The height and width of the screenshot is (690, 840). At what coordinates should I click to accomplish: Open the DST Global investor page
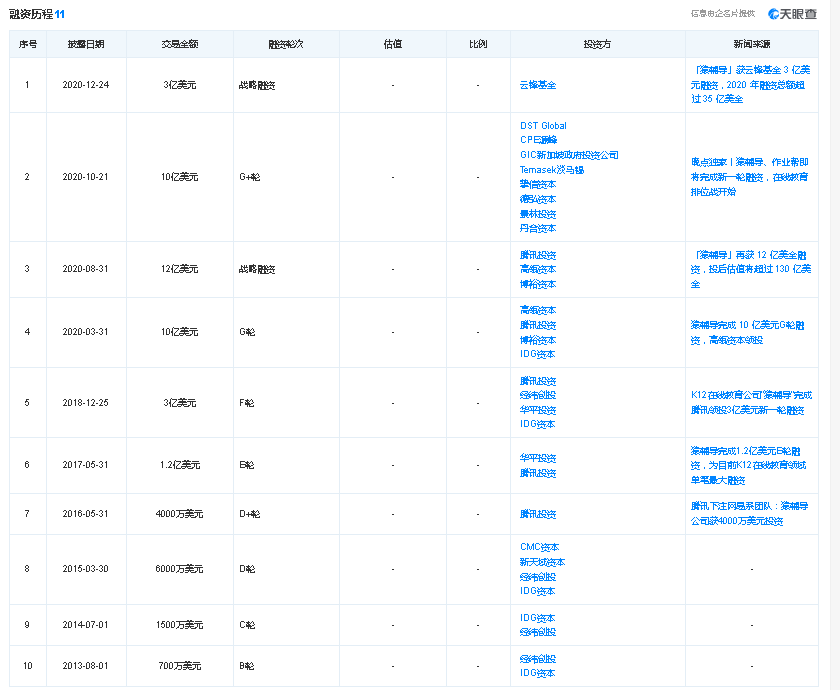(x=543, y=126)
